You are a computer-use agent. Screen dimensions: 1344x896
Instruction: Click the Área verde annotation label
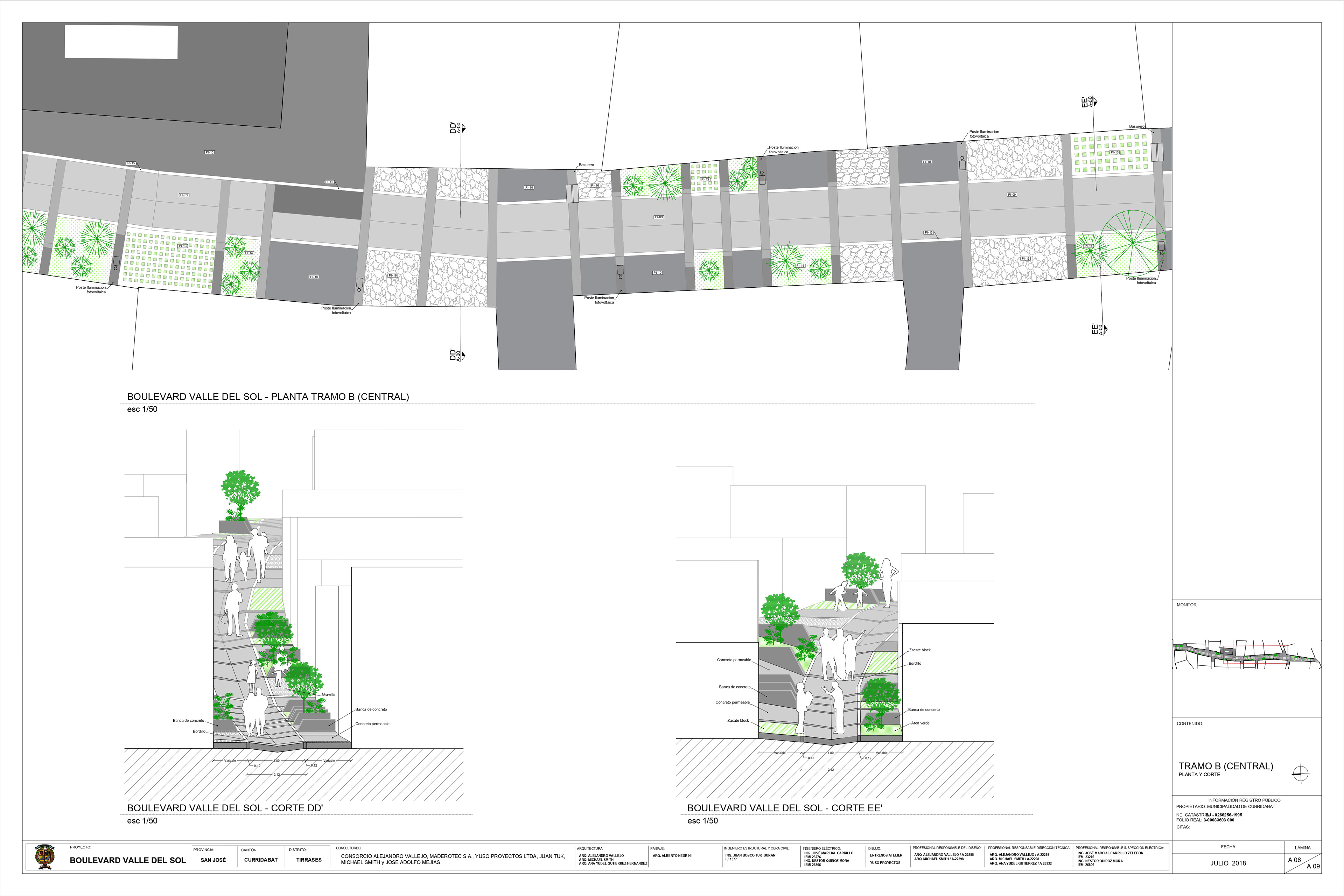(x=920, y=723)
